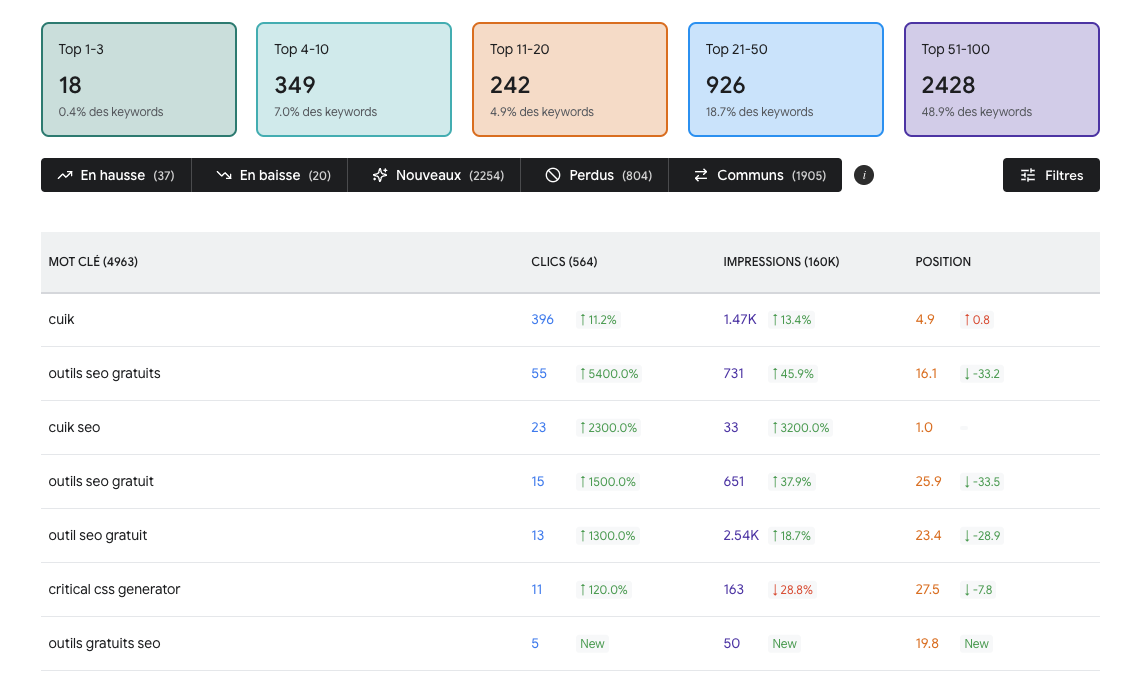
Task: Switch to the Communs (1905) tab
Action: (x=755, y=175)
